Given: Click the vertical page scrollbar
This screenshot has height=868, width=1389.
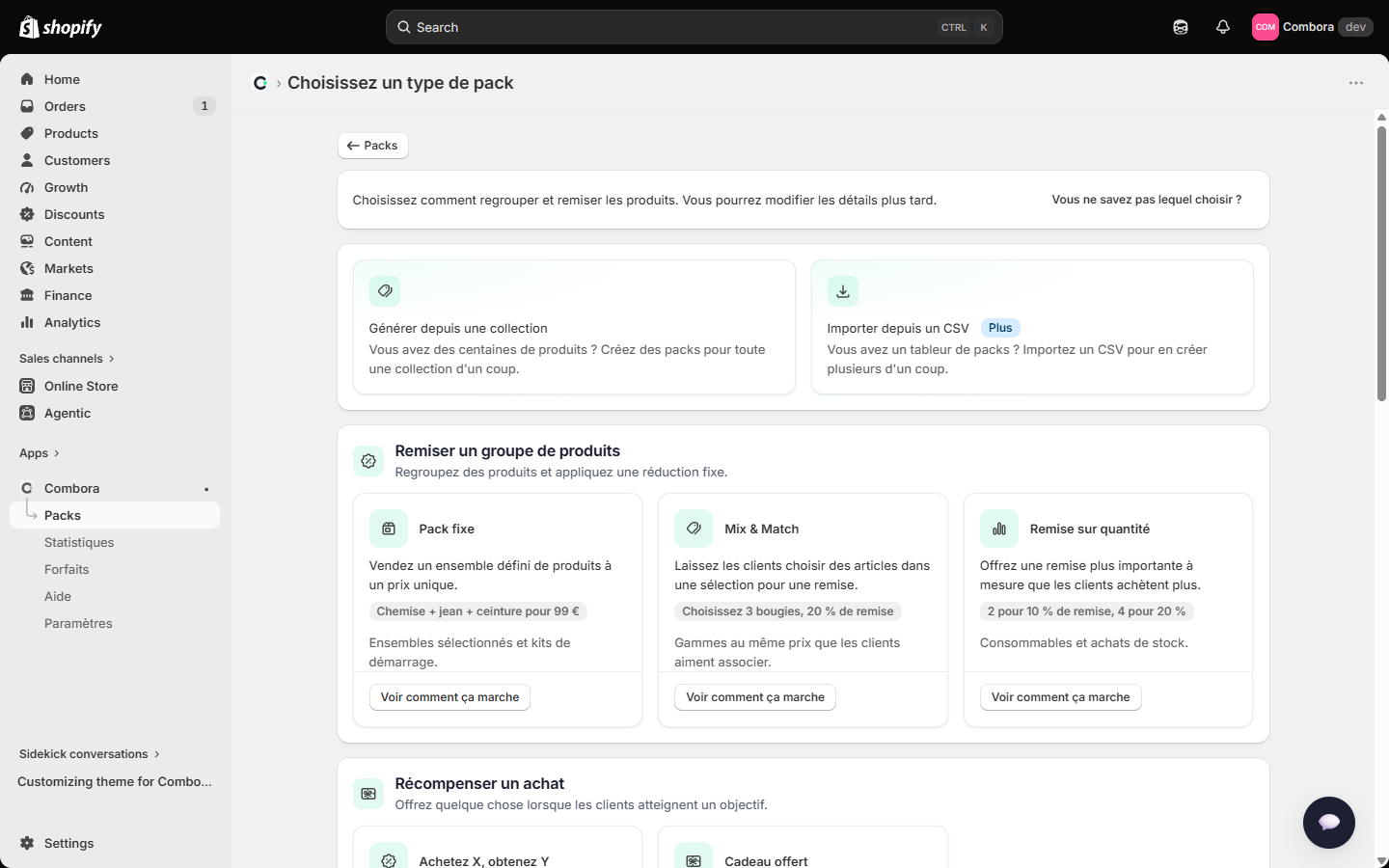Looking at the screenshot, I should coord(1381,262).
